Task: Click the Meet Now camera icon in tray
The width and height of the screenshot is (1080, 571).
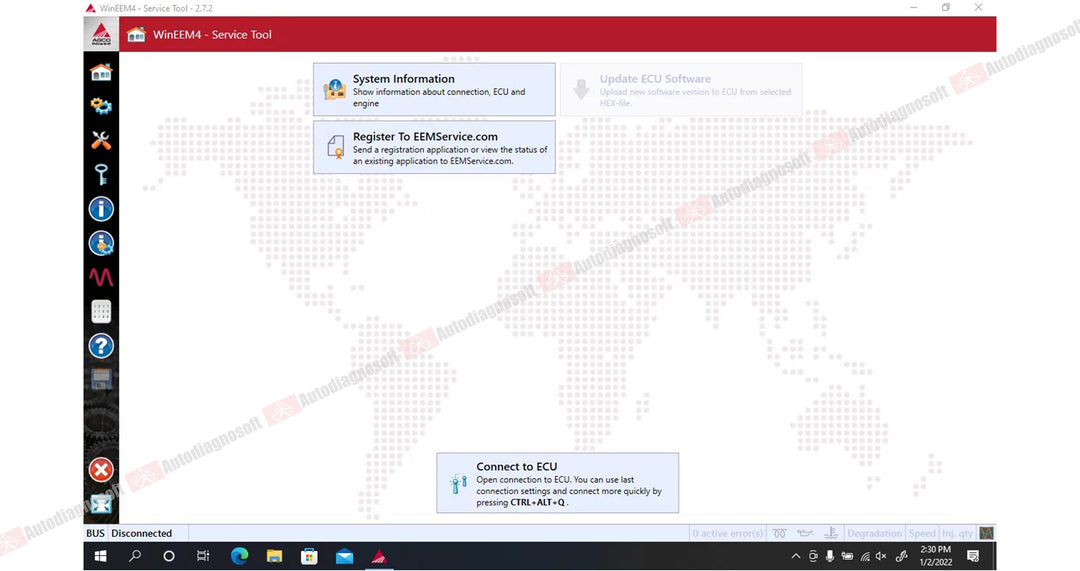Action: [813, 556]
